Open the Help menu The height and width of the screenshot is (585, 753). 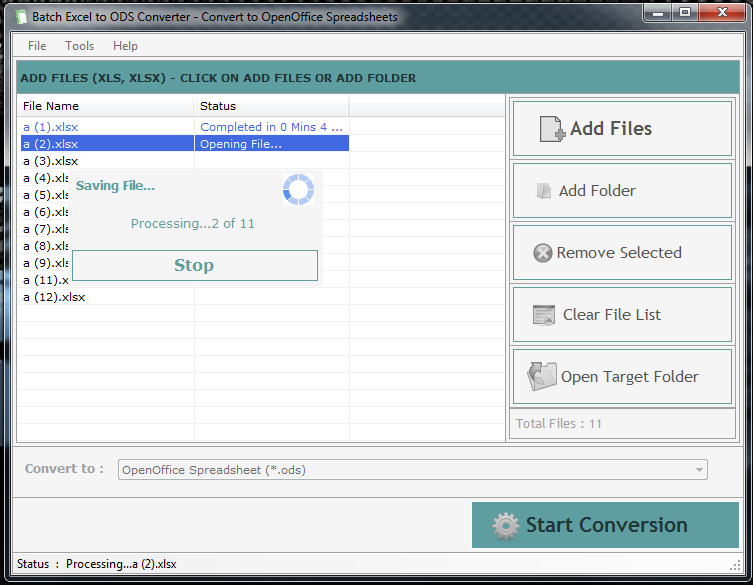[x=125, y=46]
